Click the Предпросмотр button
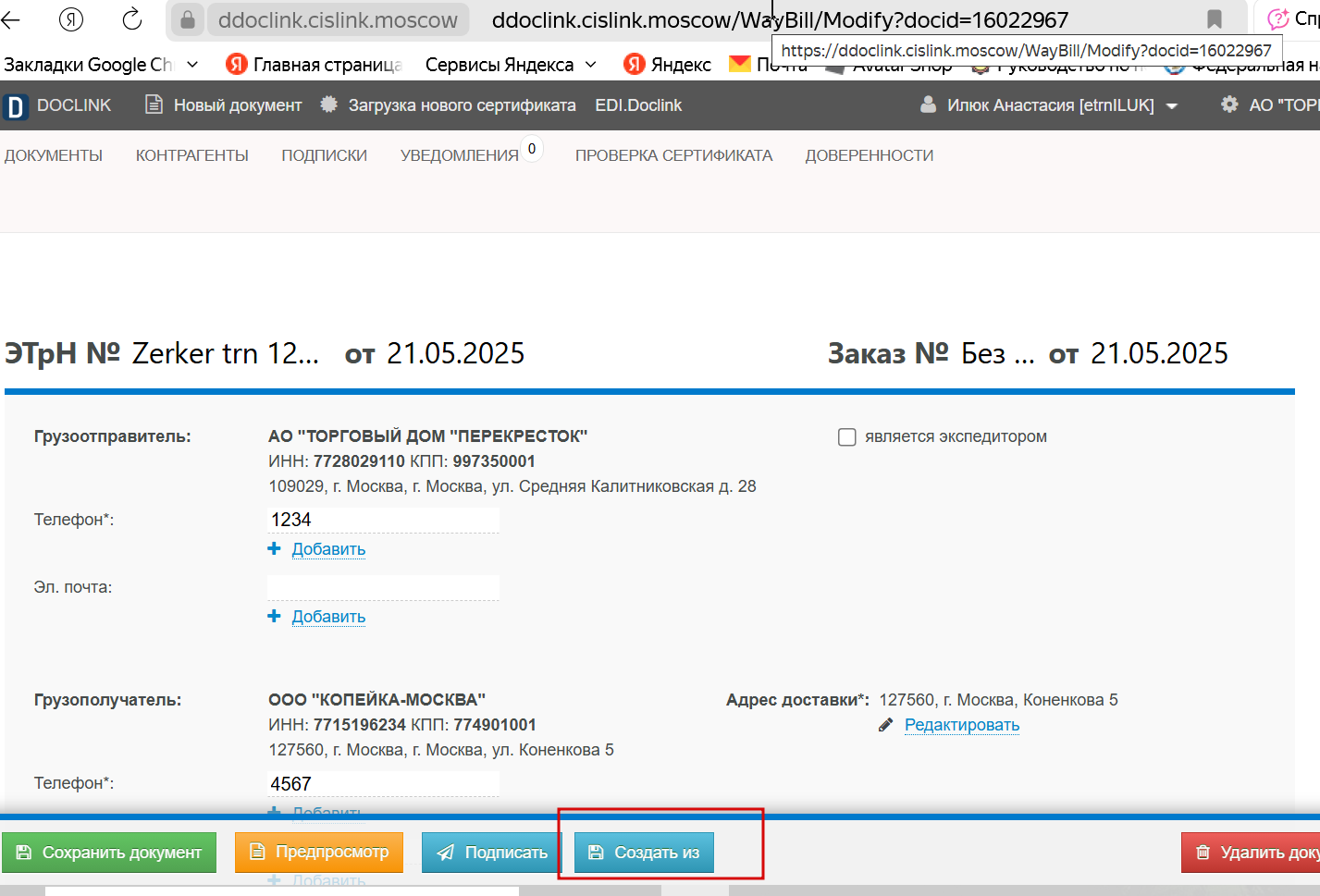Image resolution: width=1320 pixels, height=896 pixels. (319, 853)
